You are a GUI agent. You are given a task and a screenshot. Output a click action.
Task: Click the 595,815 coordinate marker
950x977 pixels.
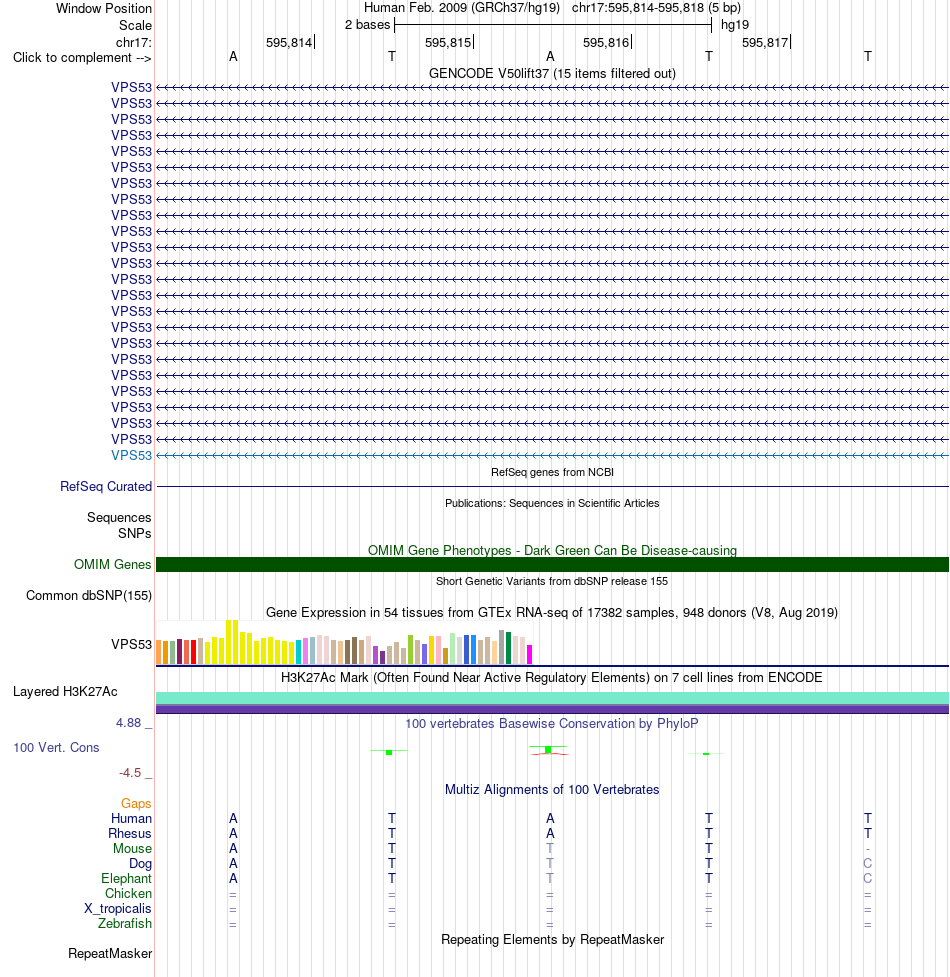[448, 42]
